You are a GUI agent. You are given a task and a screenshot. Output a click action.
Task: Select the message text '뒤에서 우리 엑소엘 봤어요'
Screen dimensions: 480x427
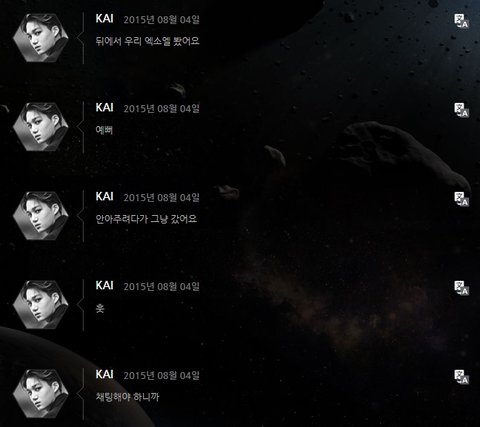[x=147, y=41]
